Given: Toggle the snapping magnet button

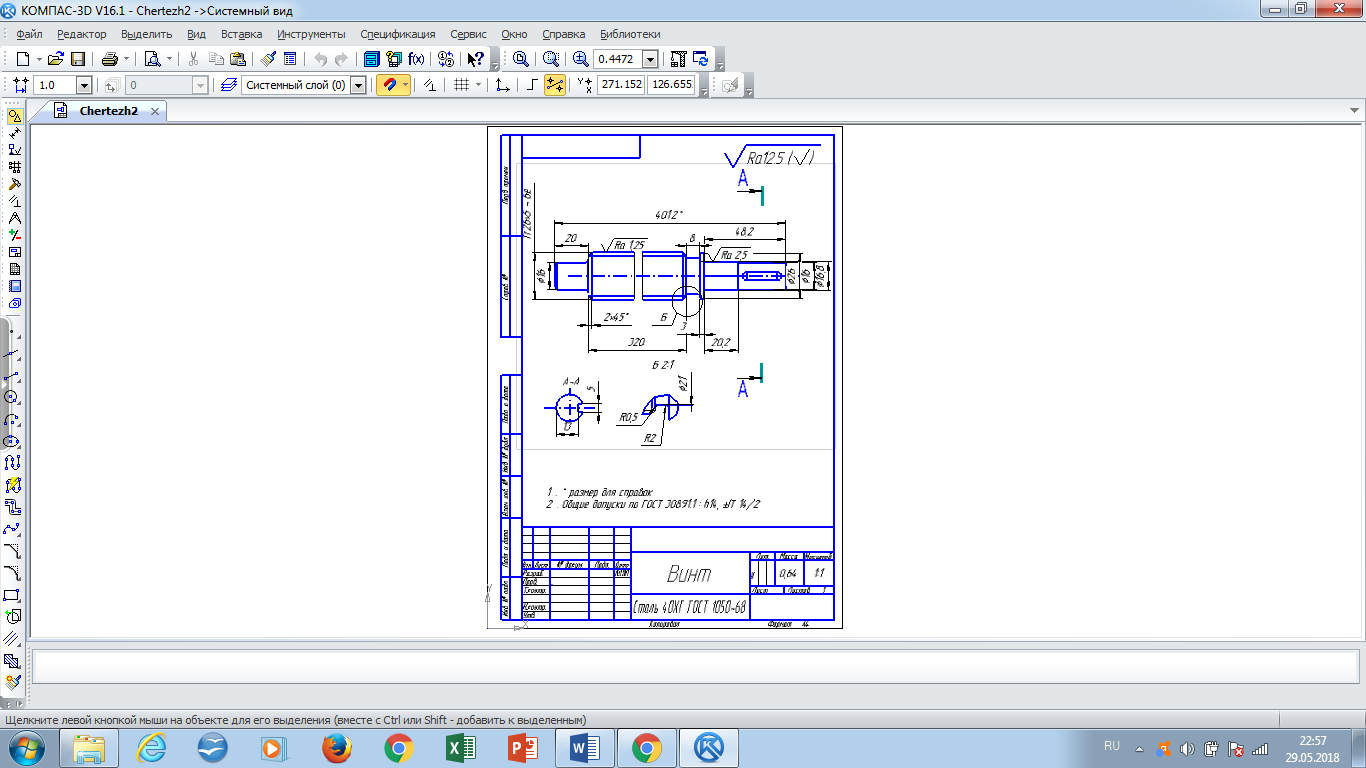Looking at the screenshot, I should pos(388,86).
